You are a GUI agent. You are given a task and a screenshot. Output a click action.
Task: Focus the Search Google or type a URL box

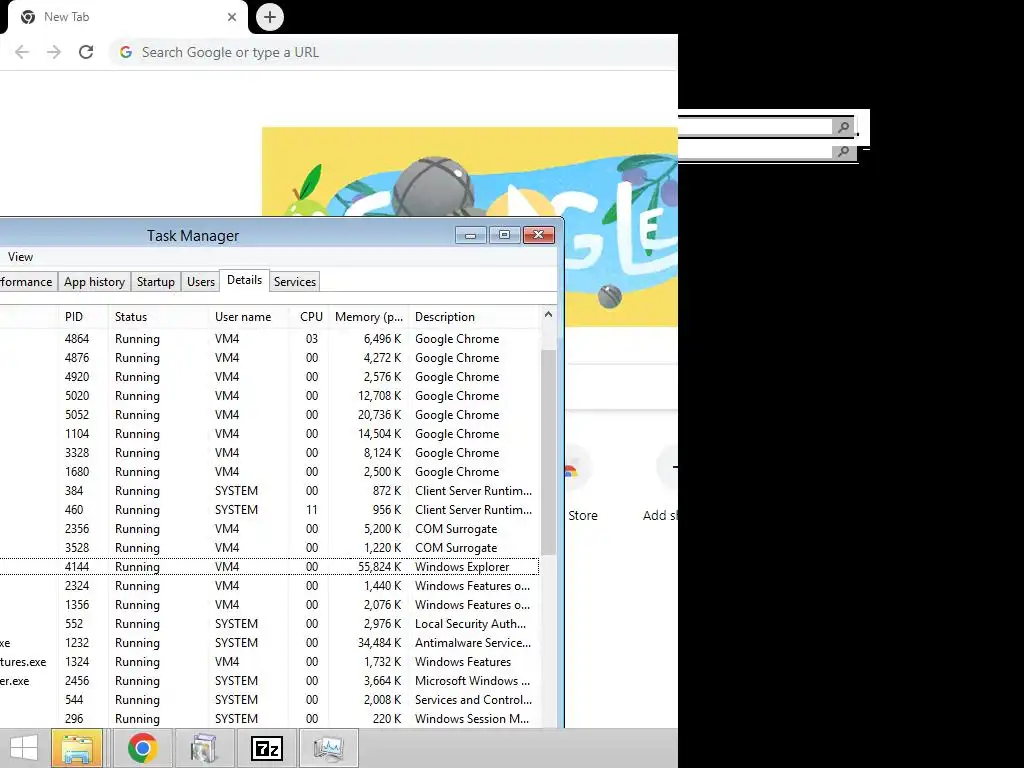(392, 52)
